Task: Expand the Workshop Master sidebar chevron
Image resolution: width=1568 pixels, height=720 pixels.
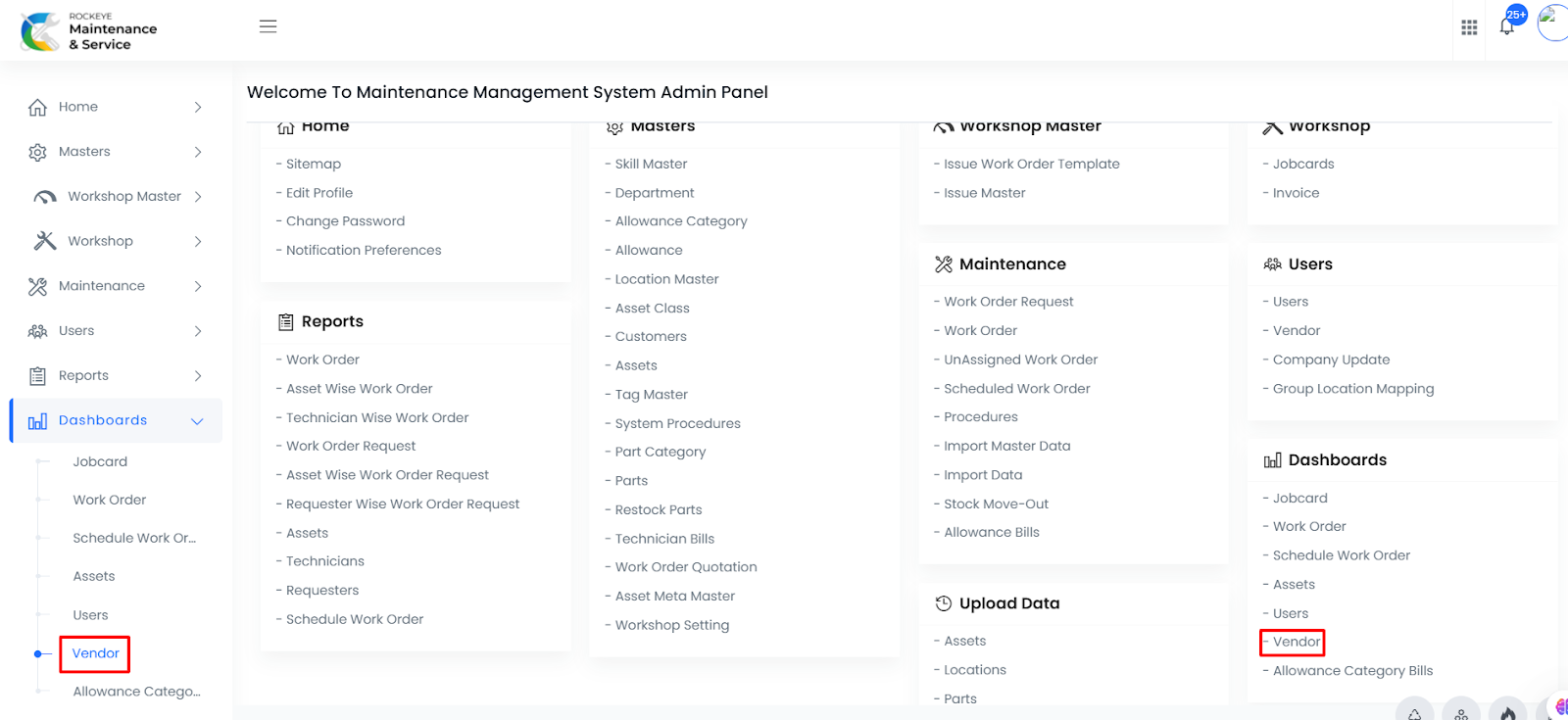Action: (x=198, y=197)
